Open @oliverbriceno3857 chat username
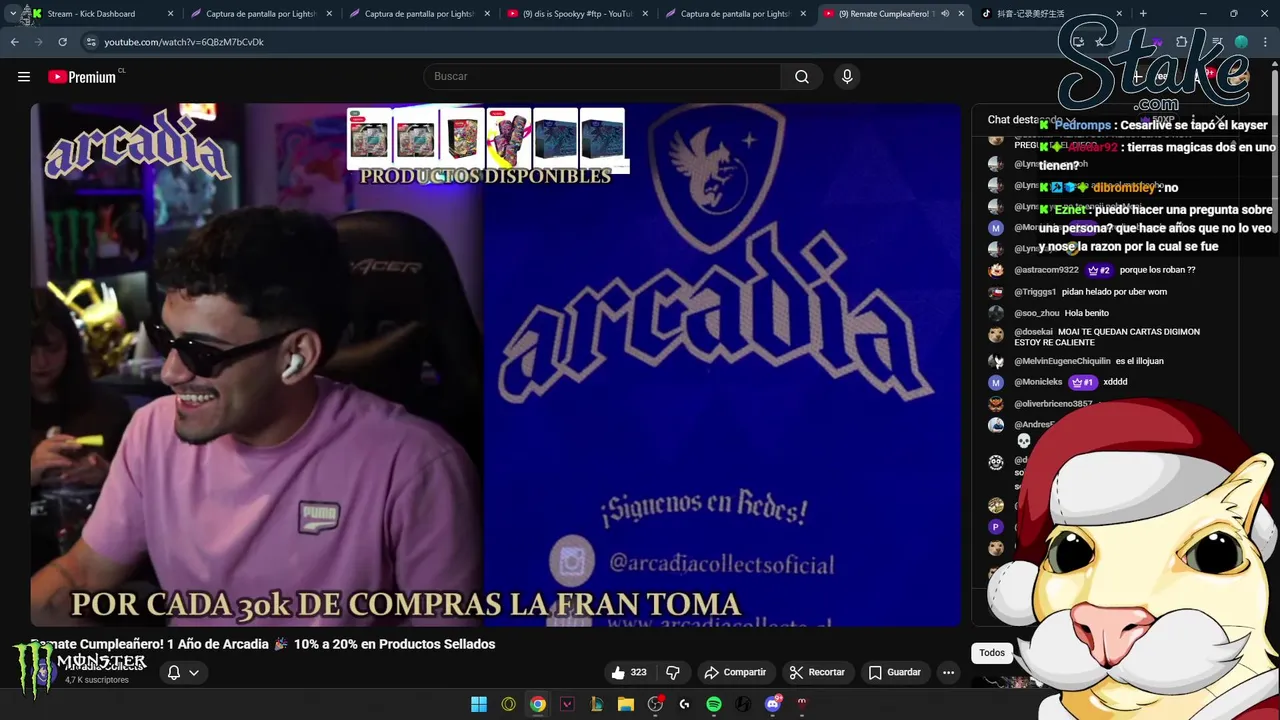Screen dimensions: 1280x720 [x=1053, y=404]
